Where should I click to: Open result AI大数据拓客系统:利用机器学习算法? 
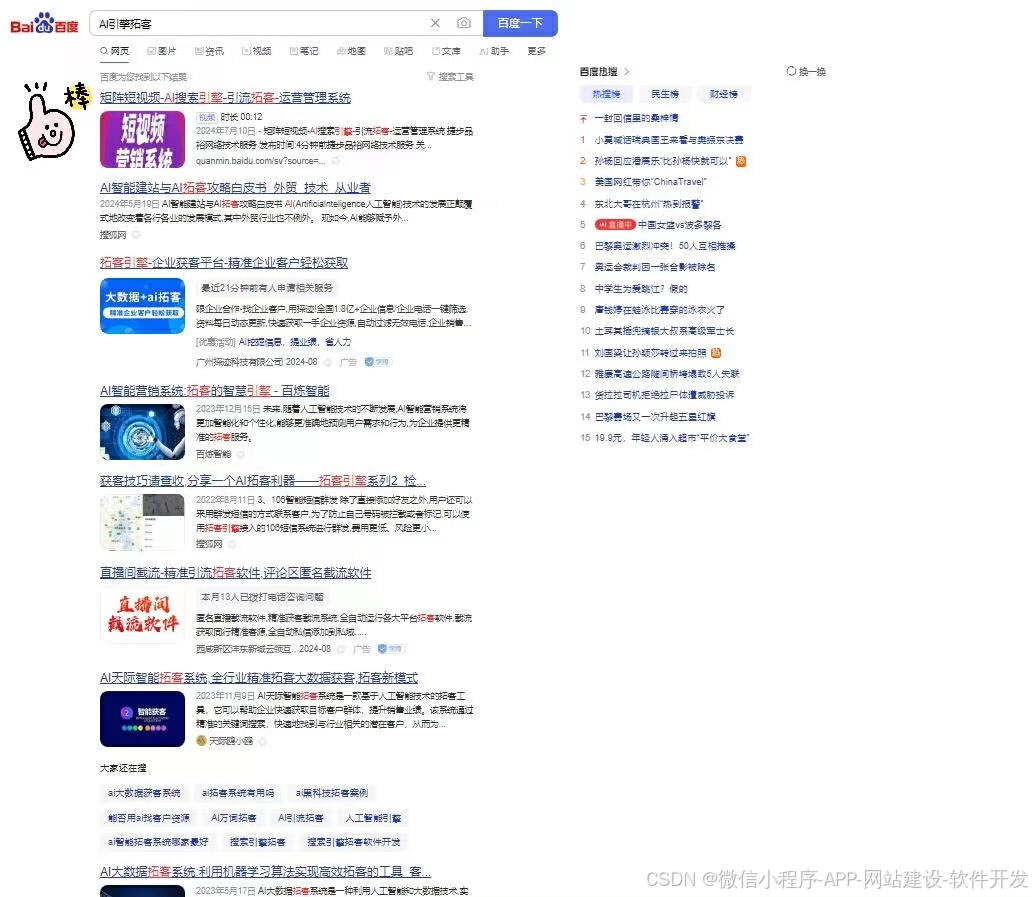265,872
